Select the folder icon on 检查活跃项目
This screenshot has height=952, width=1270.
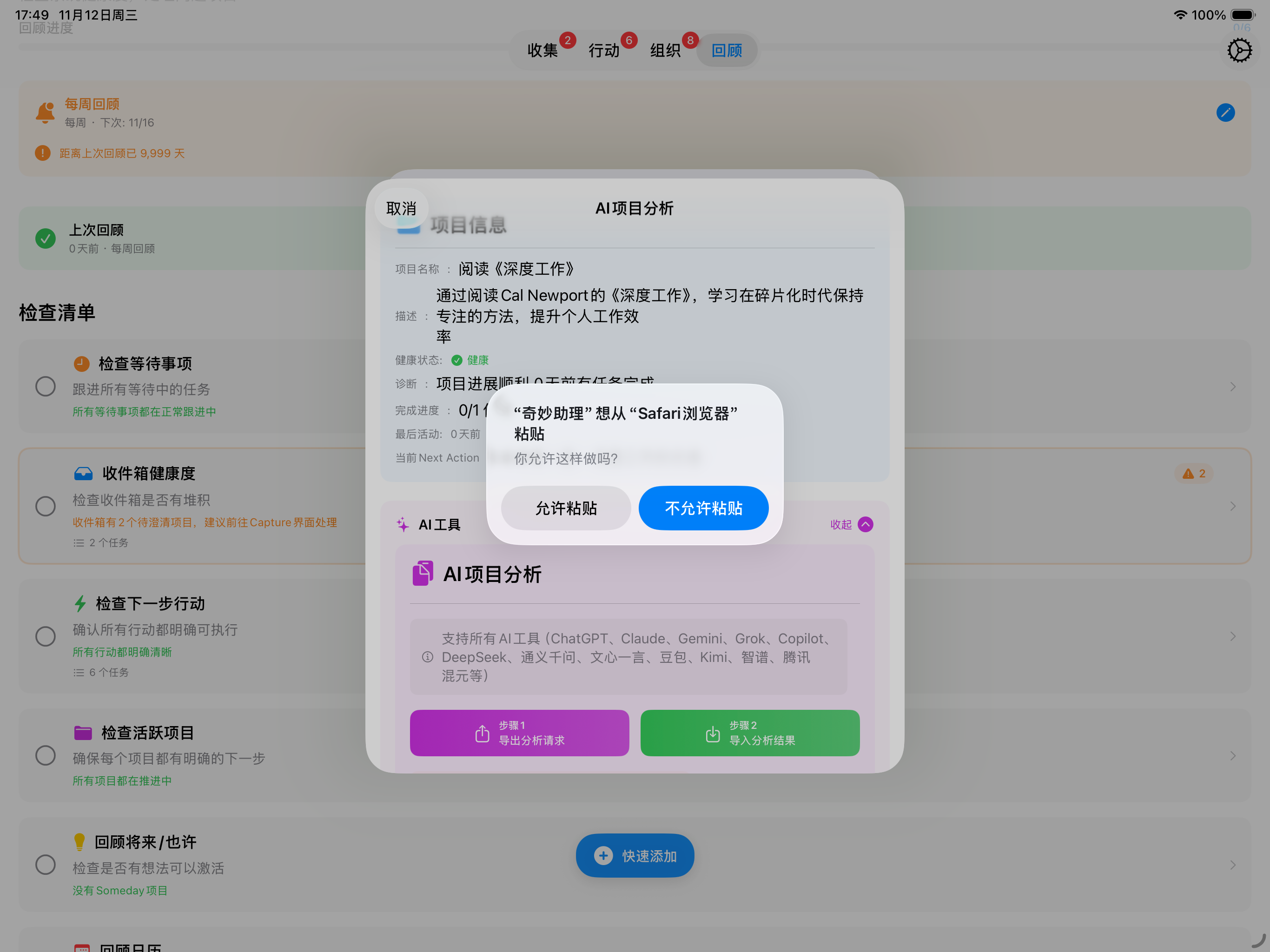coord(84,732)
